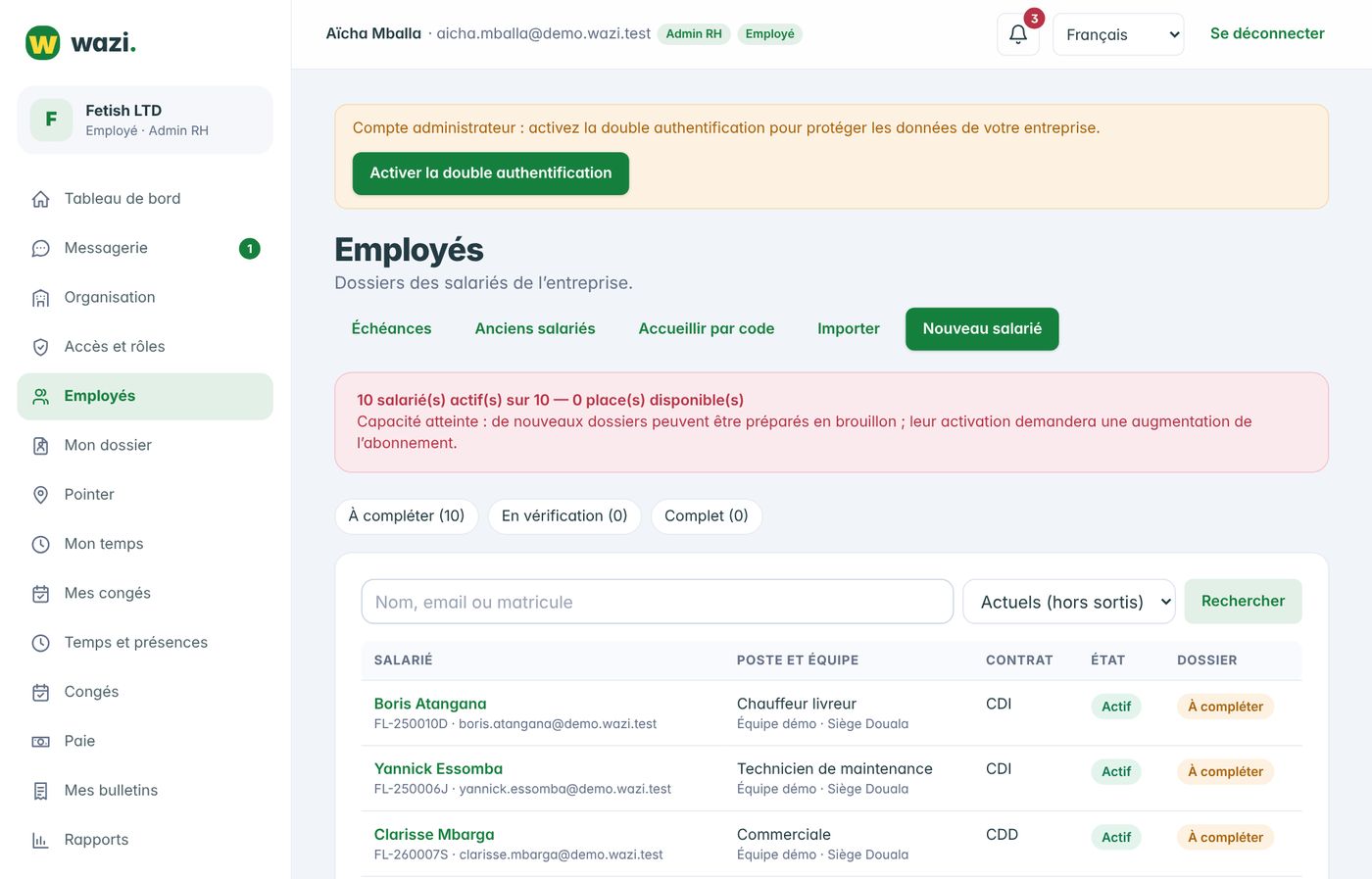Click Boris Atangana's À compléter status
Image resolution: width=1372 pixels, height=879 pixels.
(x=1225, y=707)
